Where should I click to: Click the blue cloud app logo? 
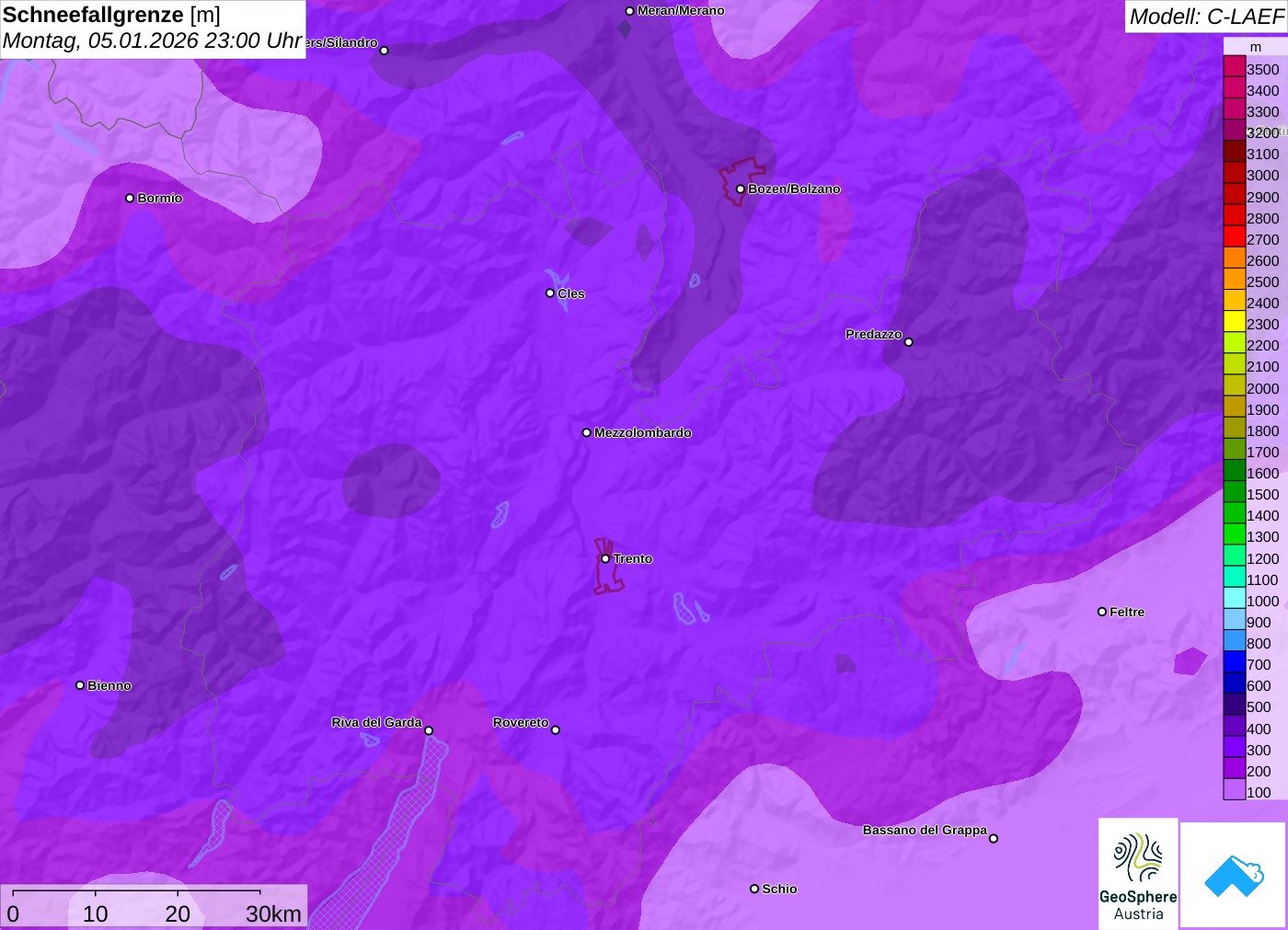(x=1234, y=875)
